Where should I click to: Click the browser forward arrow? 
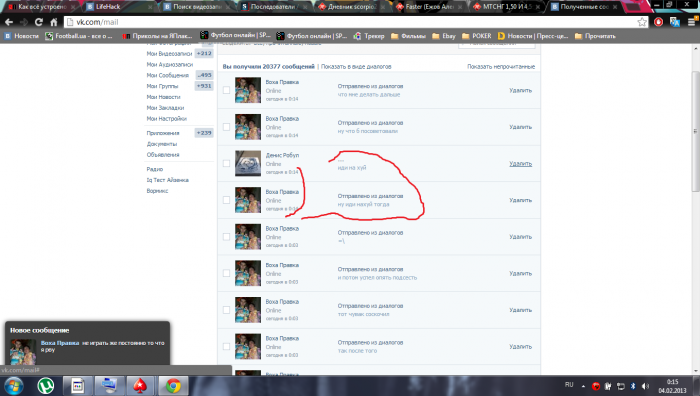(x=24, y=22)
